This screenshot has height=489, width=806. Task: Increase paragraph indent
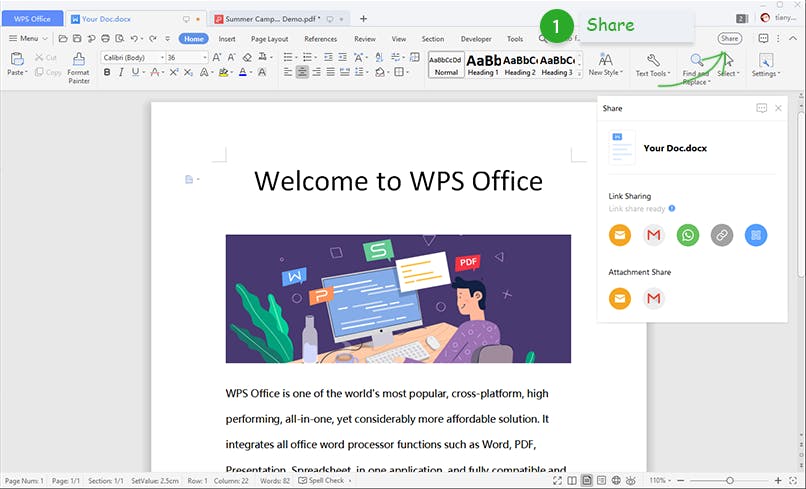click(342, 57)
